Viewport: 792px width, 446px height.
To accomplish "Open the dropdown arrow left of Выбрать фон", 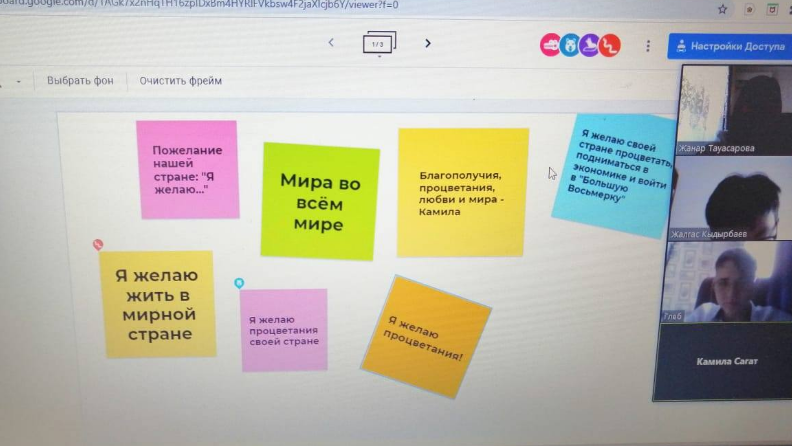I will [x=18, y=81].
